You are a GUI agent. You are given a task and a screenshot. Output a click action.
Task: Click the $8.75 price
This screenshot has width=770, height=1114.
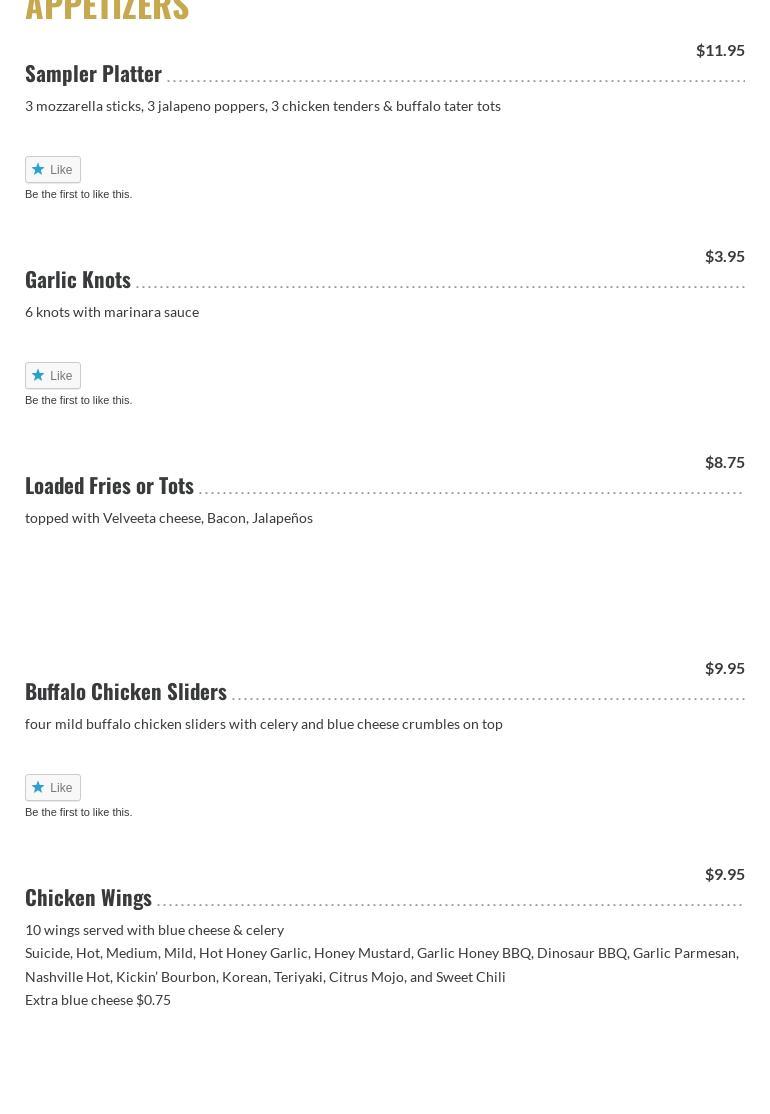point(724,462)
